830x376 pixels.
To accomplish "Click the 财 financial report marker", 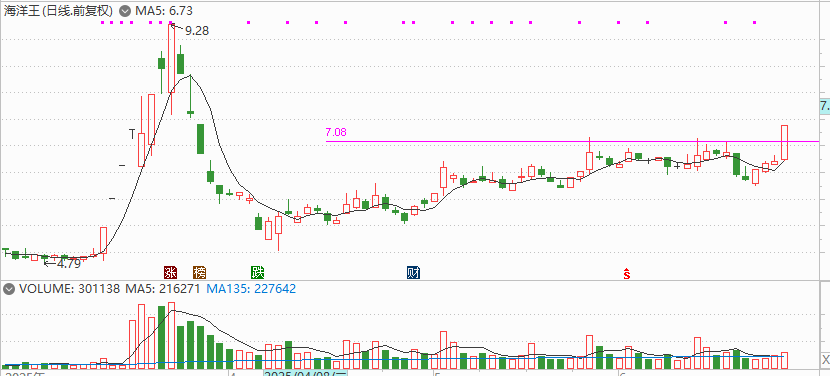I will coord(413,273).
